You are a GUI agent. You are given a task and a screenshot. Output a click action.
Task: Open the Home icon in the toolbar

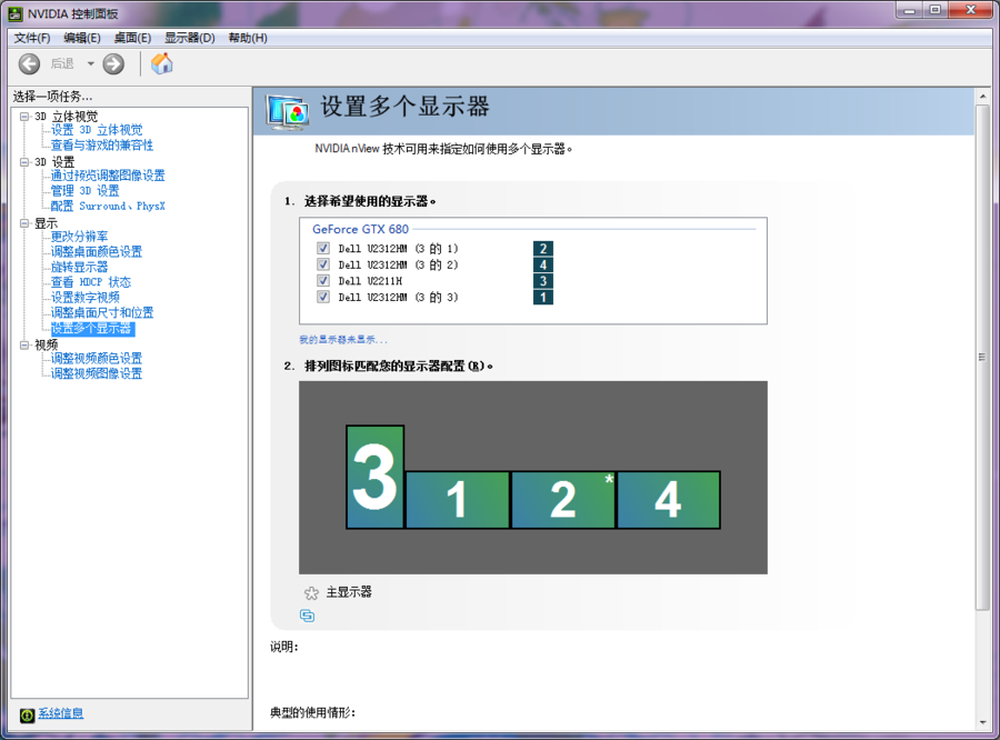pos(162,64)
